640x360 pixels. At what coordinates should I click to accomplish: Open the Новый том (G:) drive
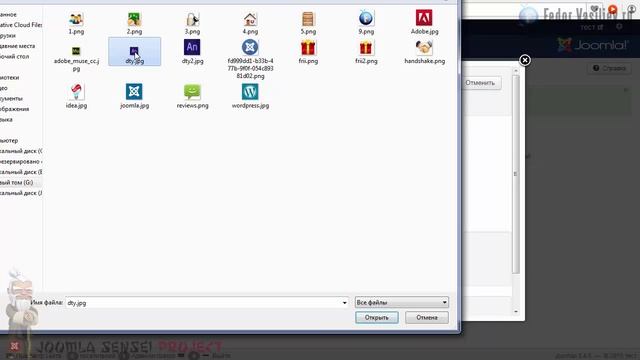16,182
